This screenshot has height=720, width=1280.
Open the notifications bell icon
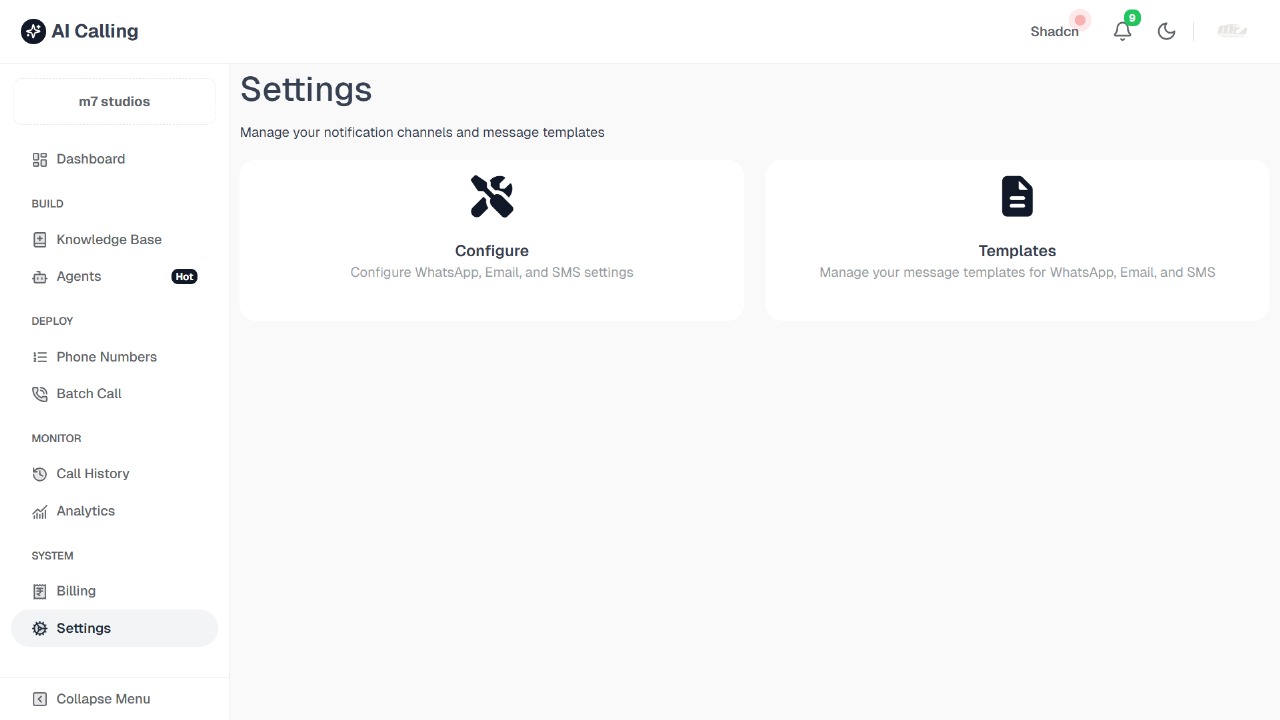1122,31
